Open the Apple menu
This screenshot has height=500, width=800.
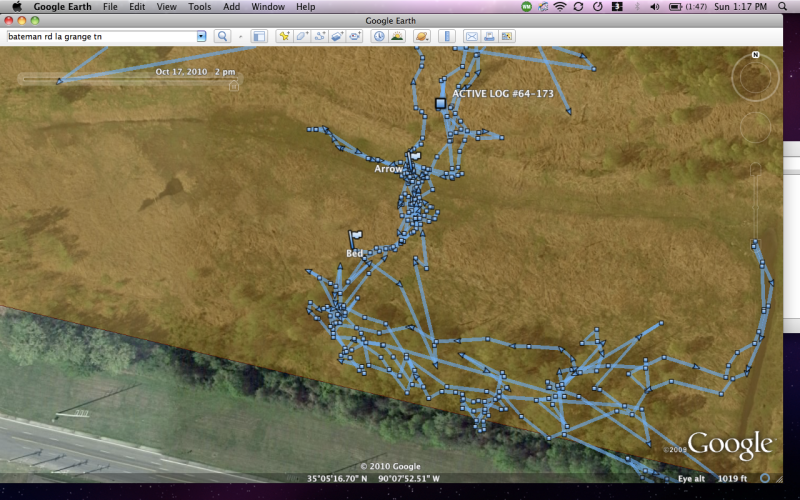tap(17, 7)
